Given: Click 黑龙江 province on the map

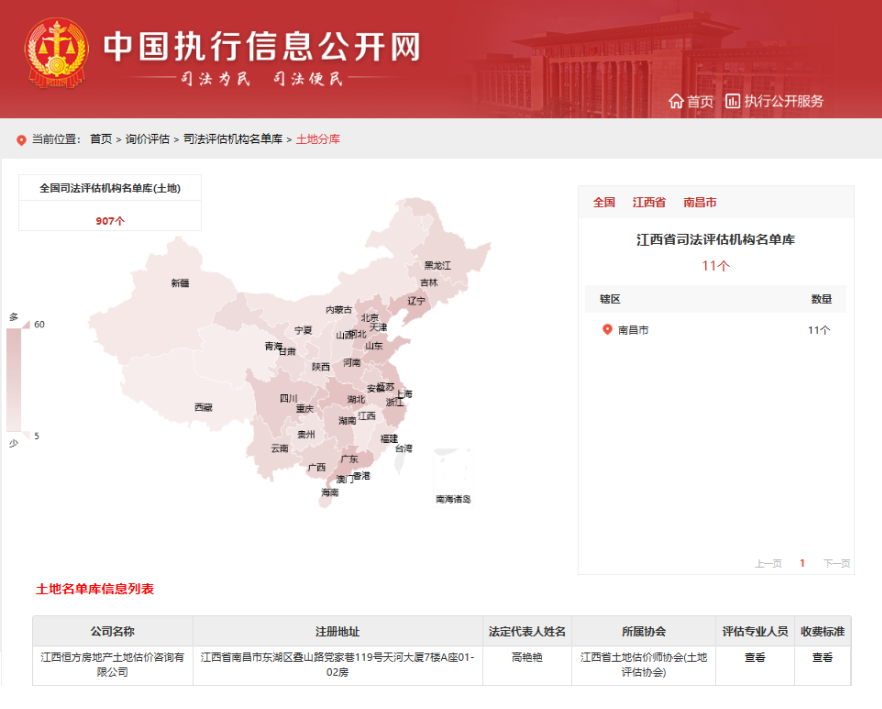Looking at the screenshot, I should [438, 266].
